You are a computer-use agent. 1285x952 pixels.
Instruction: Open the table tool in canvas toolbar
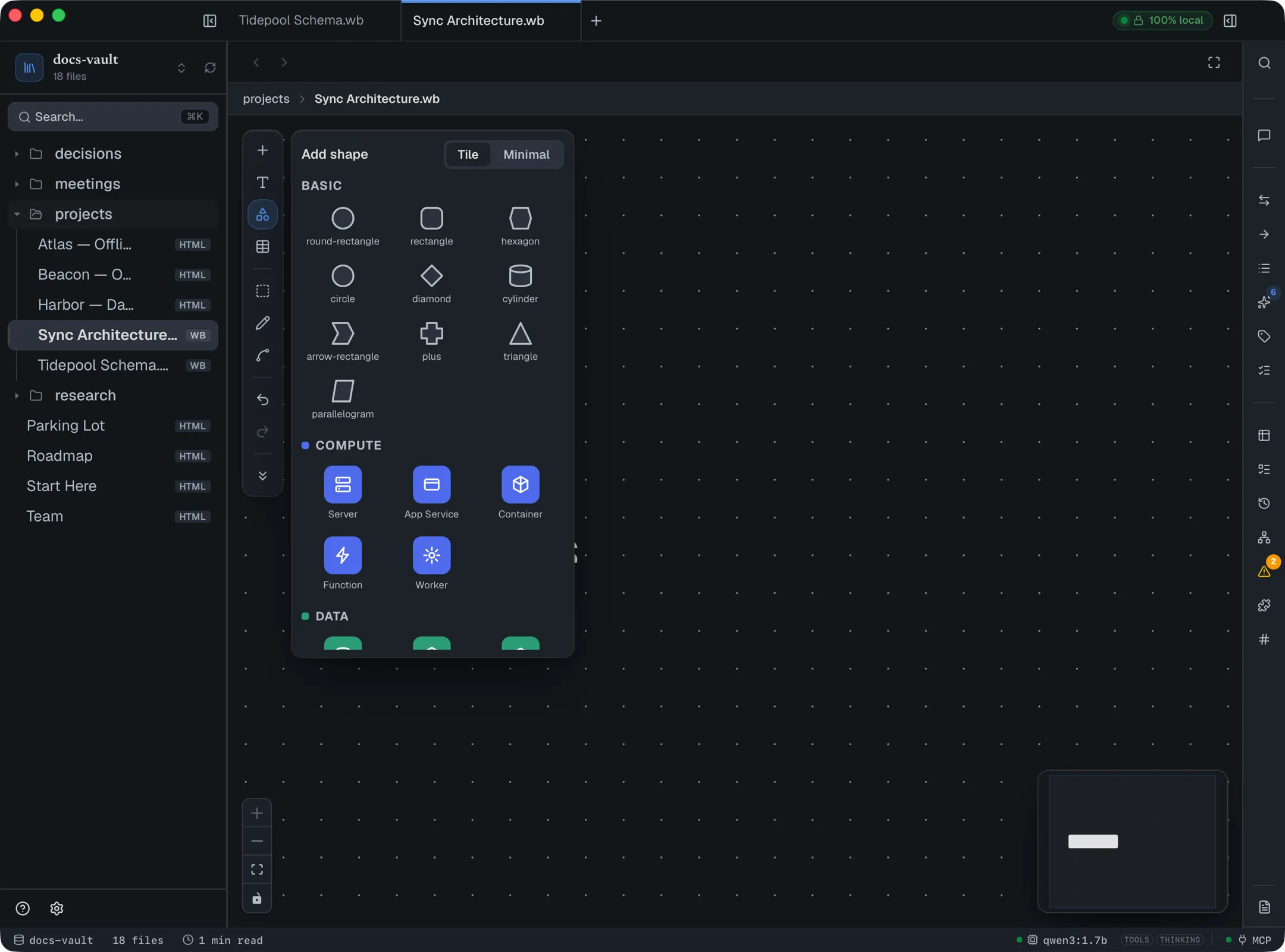coord(262,247)
